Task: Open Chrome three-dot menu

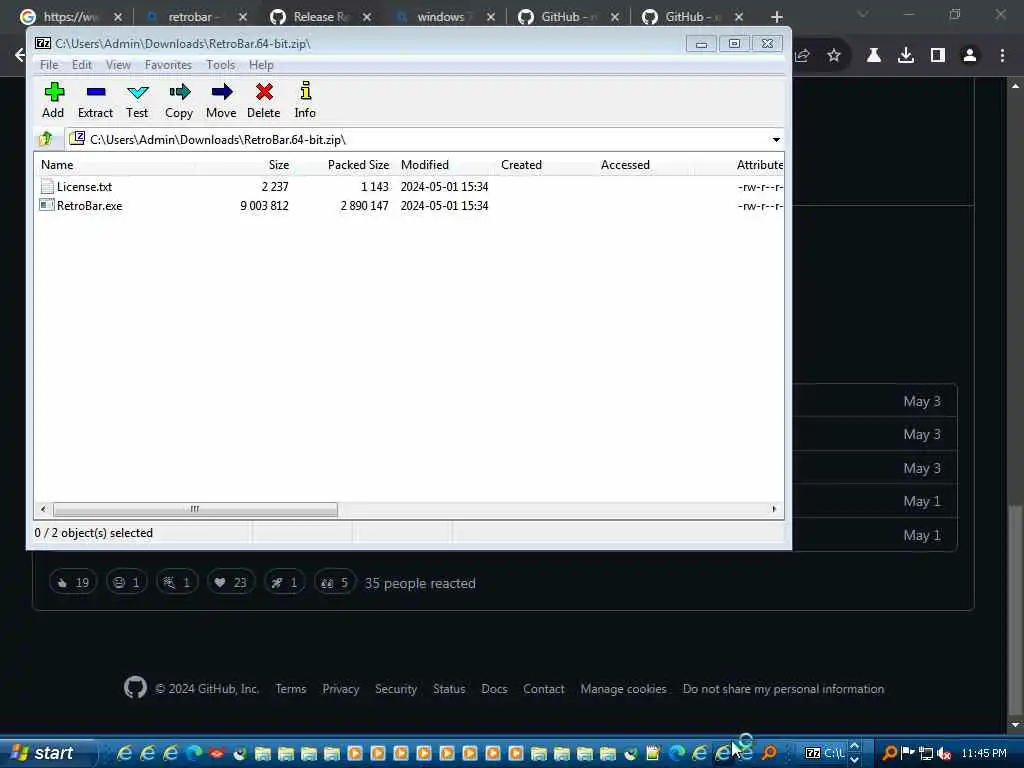Action: (1002, 56)
